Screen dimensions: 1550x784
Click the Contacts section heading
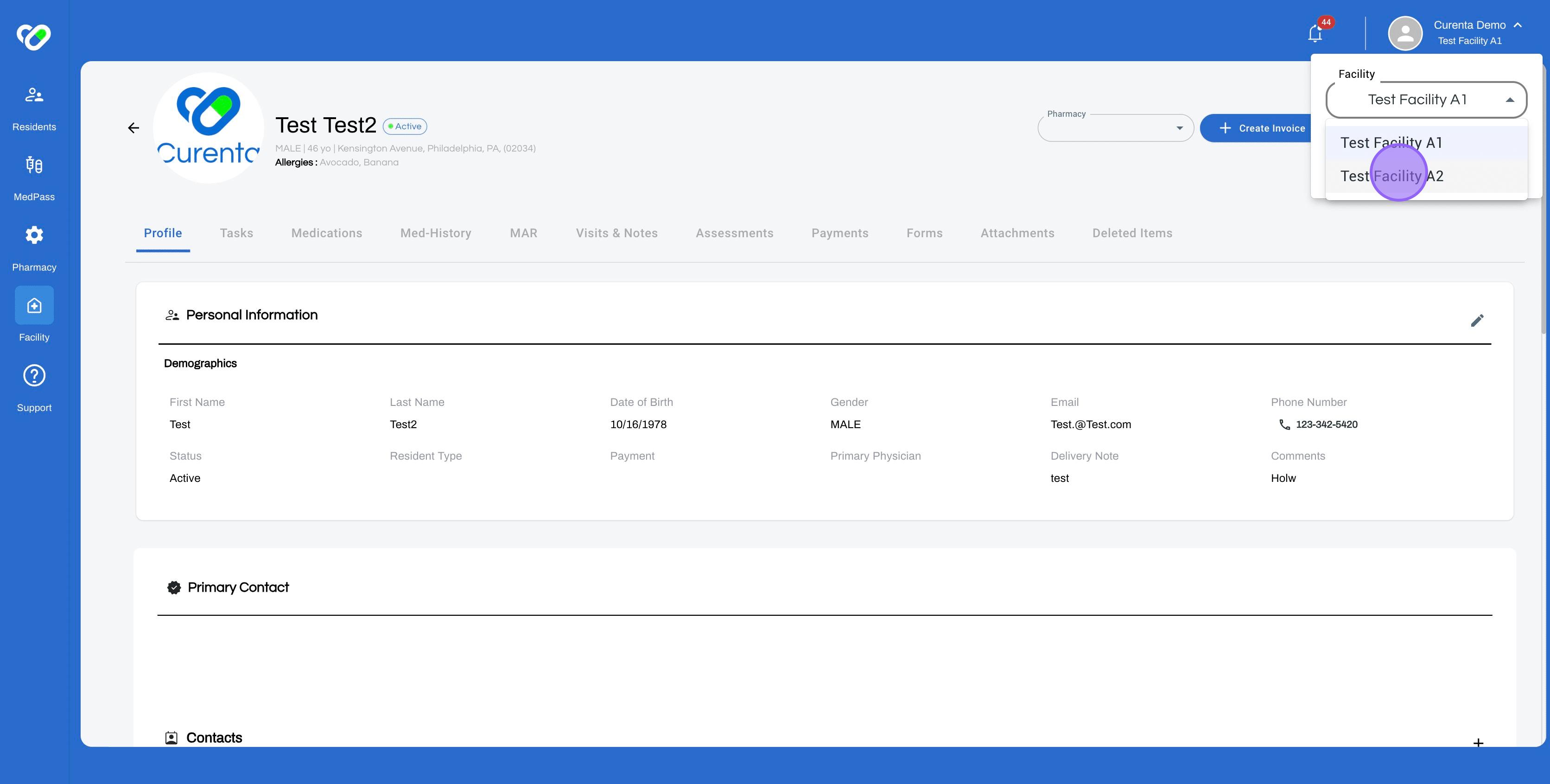coord(214,738)
